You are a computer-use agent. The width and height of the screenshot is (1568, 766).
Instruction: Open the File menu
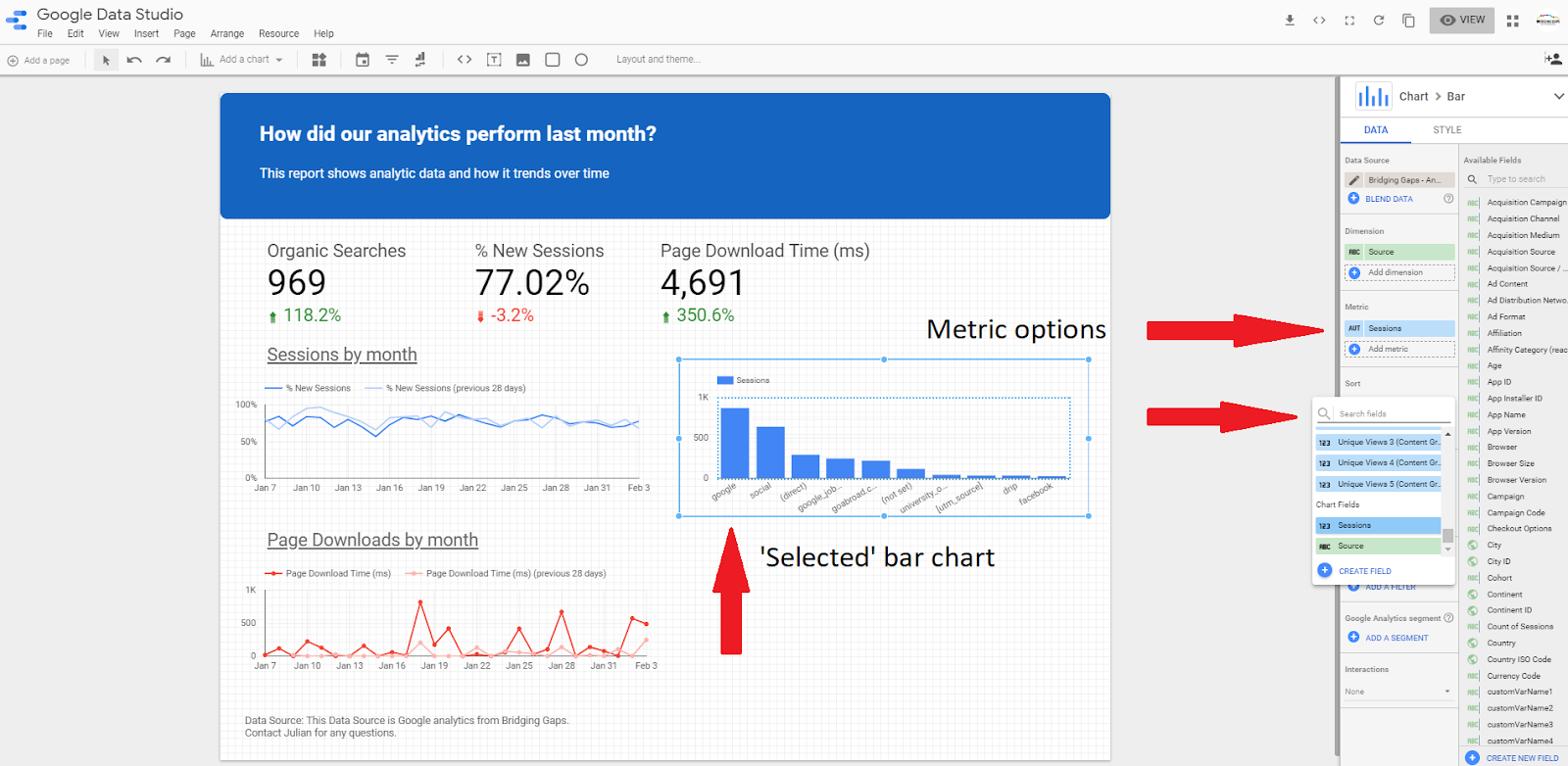[45, 33]
